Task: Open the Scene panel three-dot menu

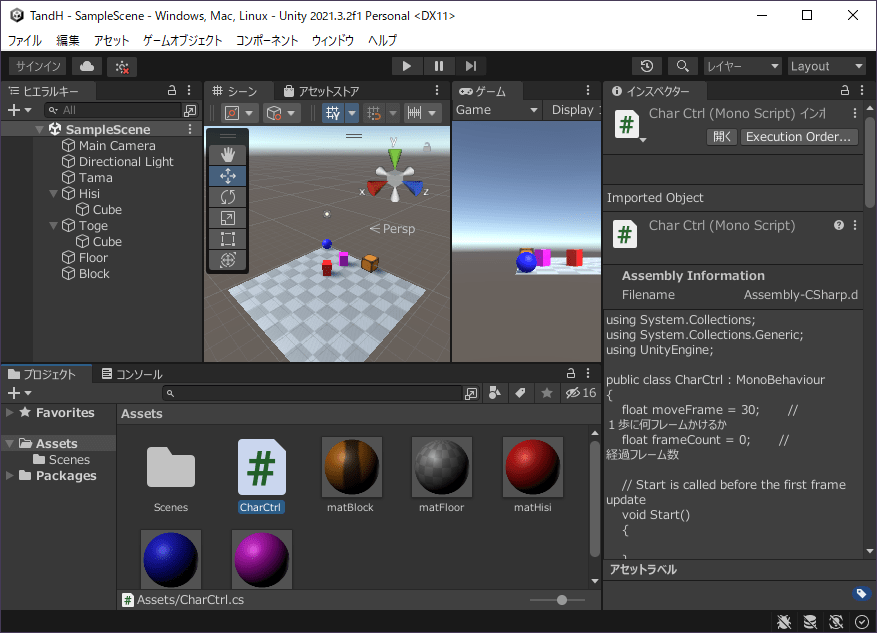Action: [437, 91]
